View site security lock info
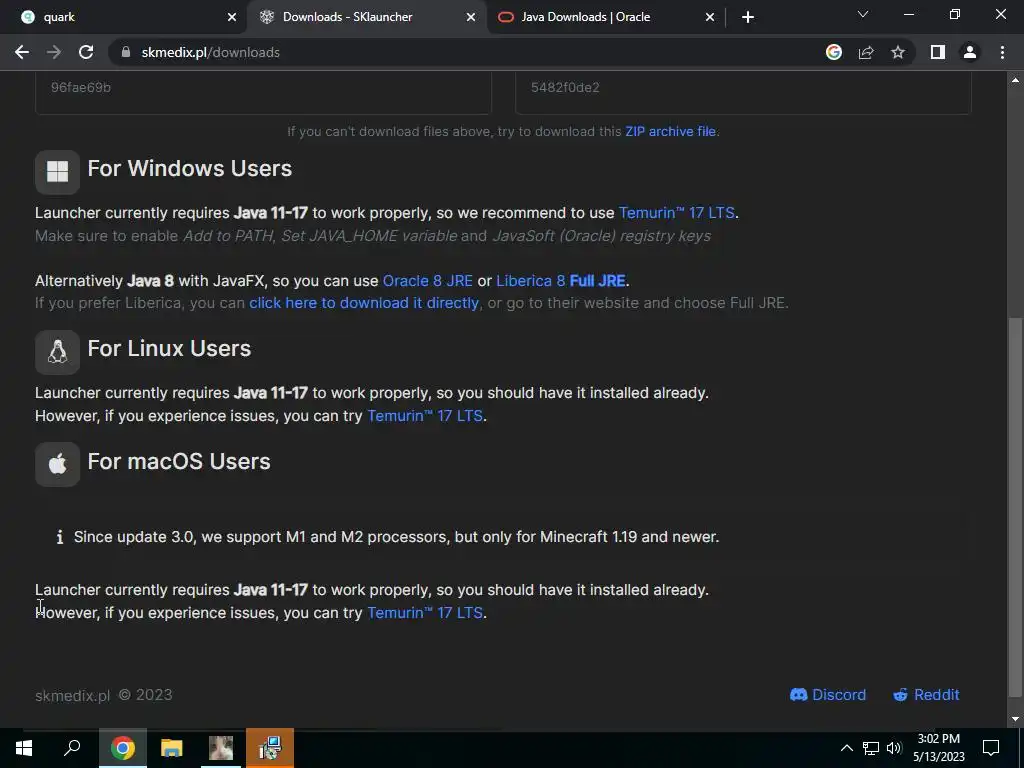Screen dimensions: 1024x768 (x=126, y=52)
